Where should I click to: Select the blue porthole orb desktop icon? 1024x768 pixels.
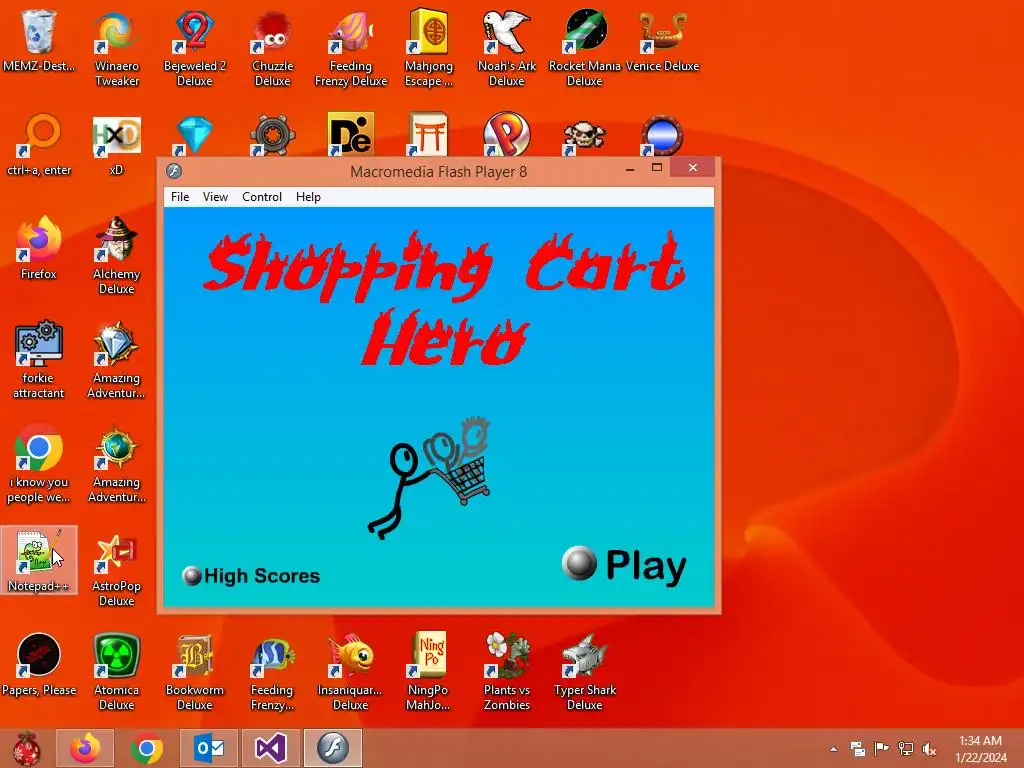pos(662,135)
